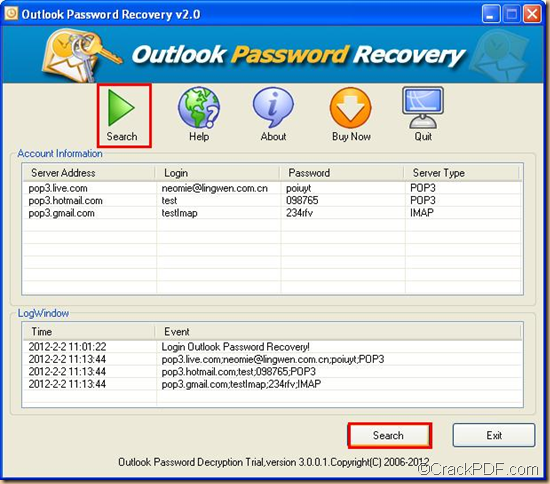The height and width of the screenshot is (484, 550).
Task: Click the Time column header in LogWindow
Action: (x=89, y=331)
